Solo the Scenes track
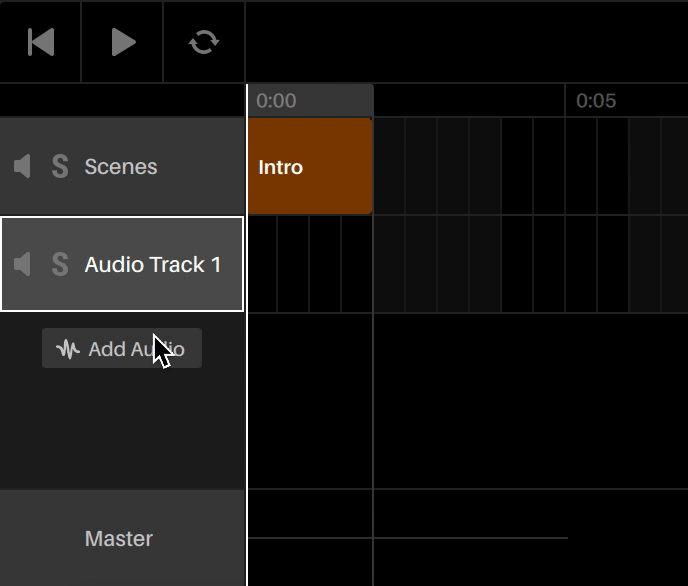This screenshot has width=688, height=586. pyautogui.click(x=60, y=166)
